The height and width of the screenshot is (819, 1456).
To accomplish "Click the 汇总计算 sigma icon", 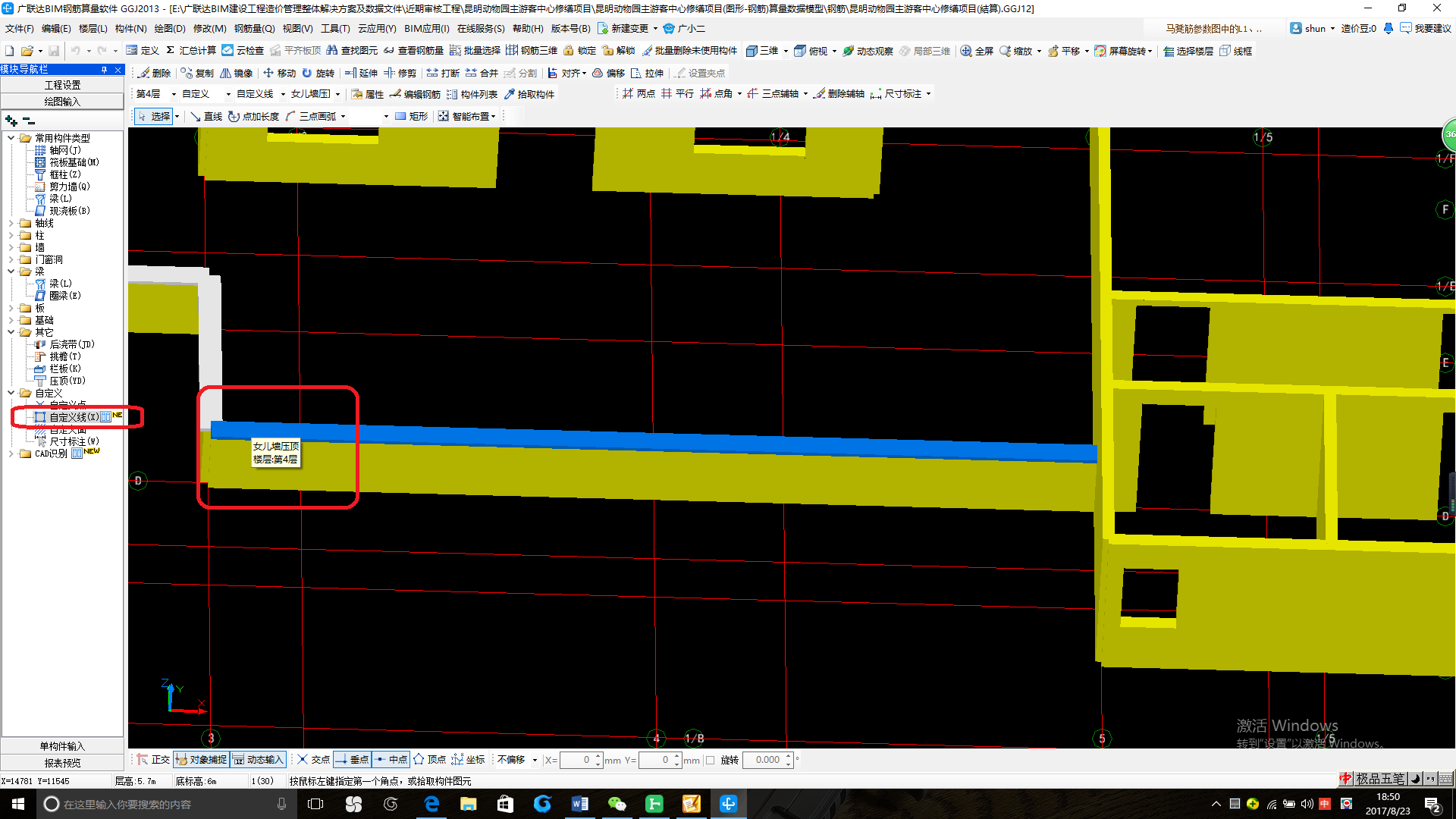I will point(171,51).
